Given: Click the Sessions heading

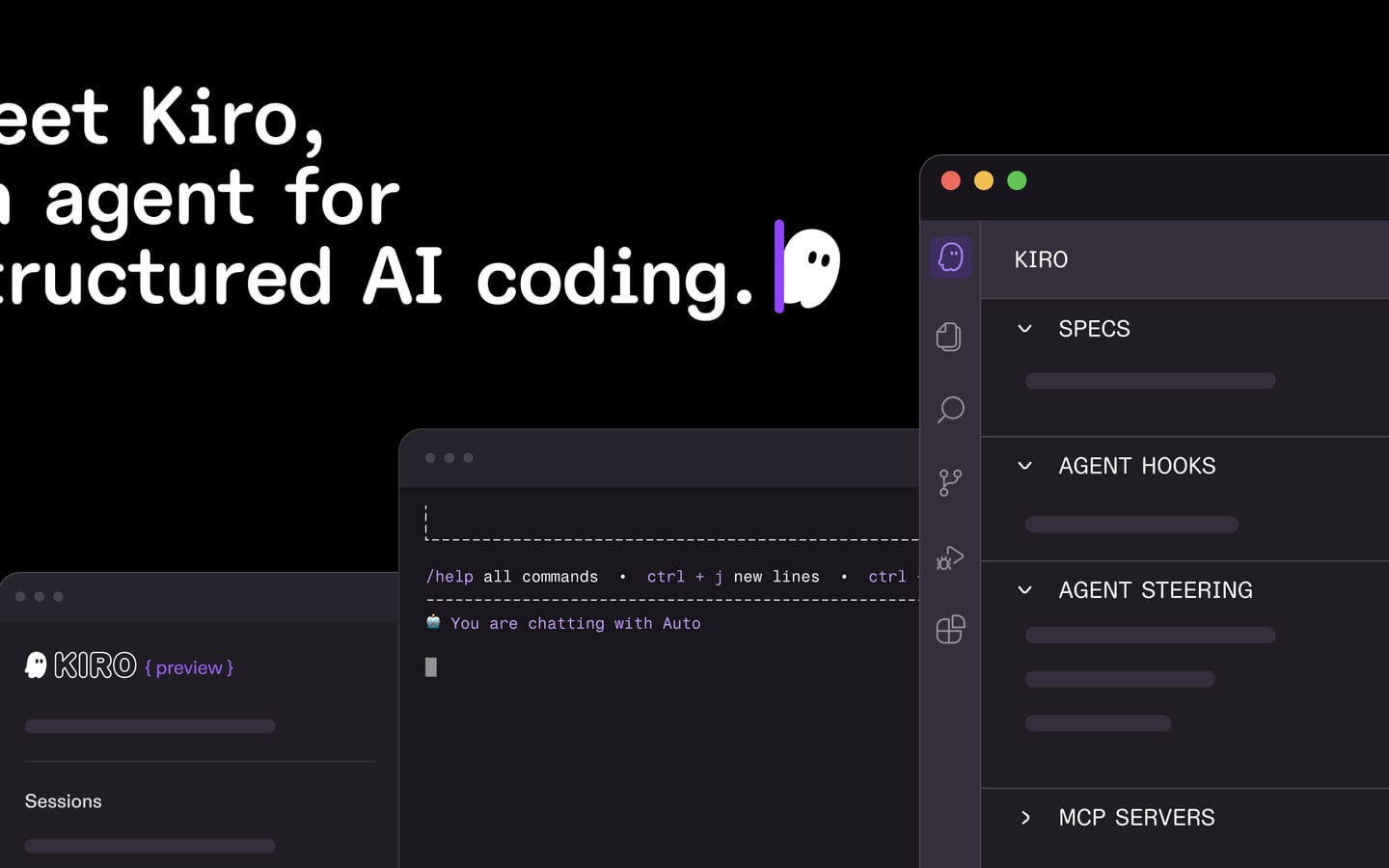Looking at the screenshot, I should click(x=63, y=801).
